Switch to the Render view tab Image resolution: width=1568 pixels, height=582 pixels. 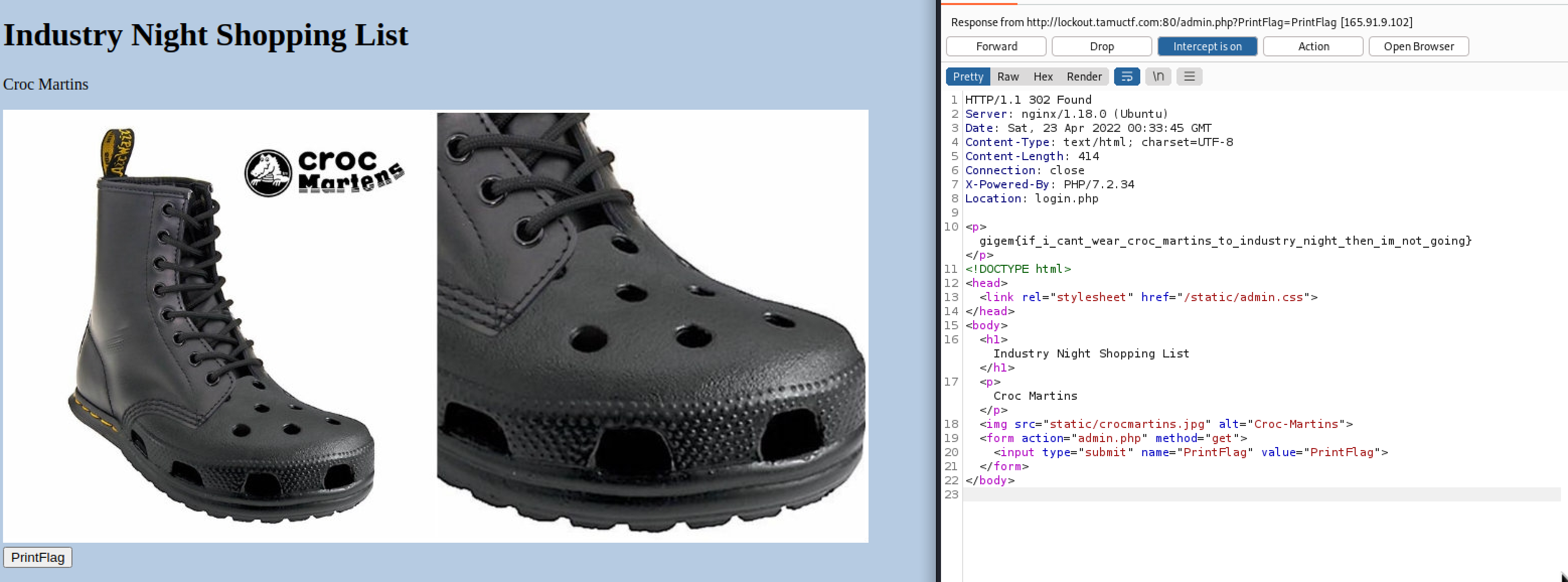click(1084, 77)
